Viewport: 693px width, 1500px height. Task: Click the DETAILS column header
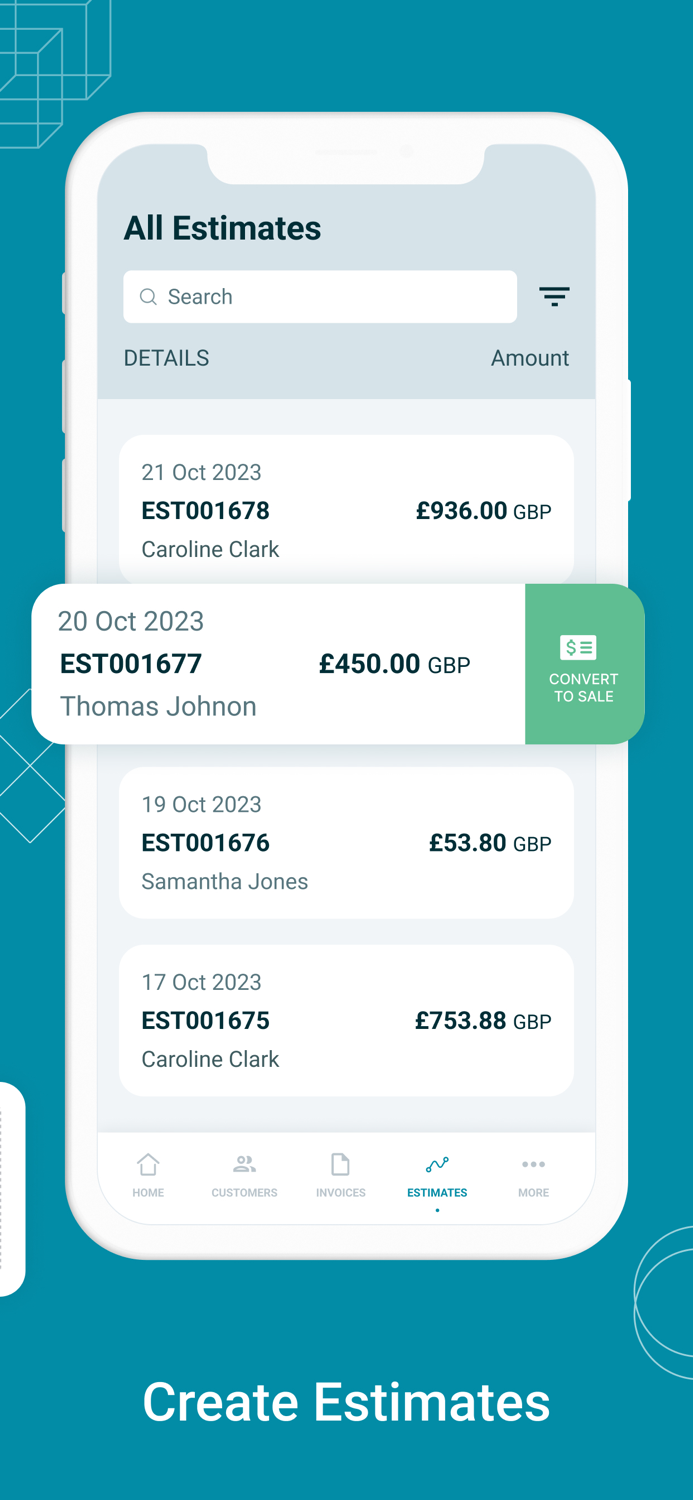click(x=166, y=357)
